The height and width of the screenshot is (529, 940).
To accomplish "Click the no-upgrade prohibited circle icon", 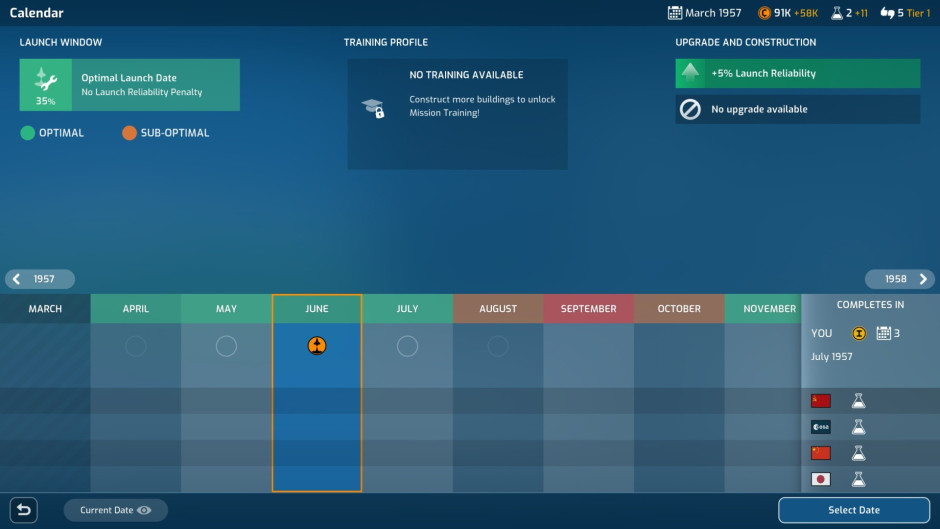I will (x=690, y=109).
